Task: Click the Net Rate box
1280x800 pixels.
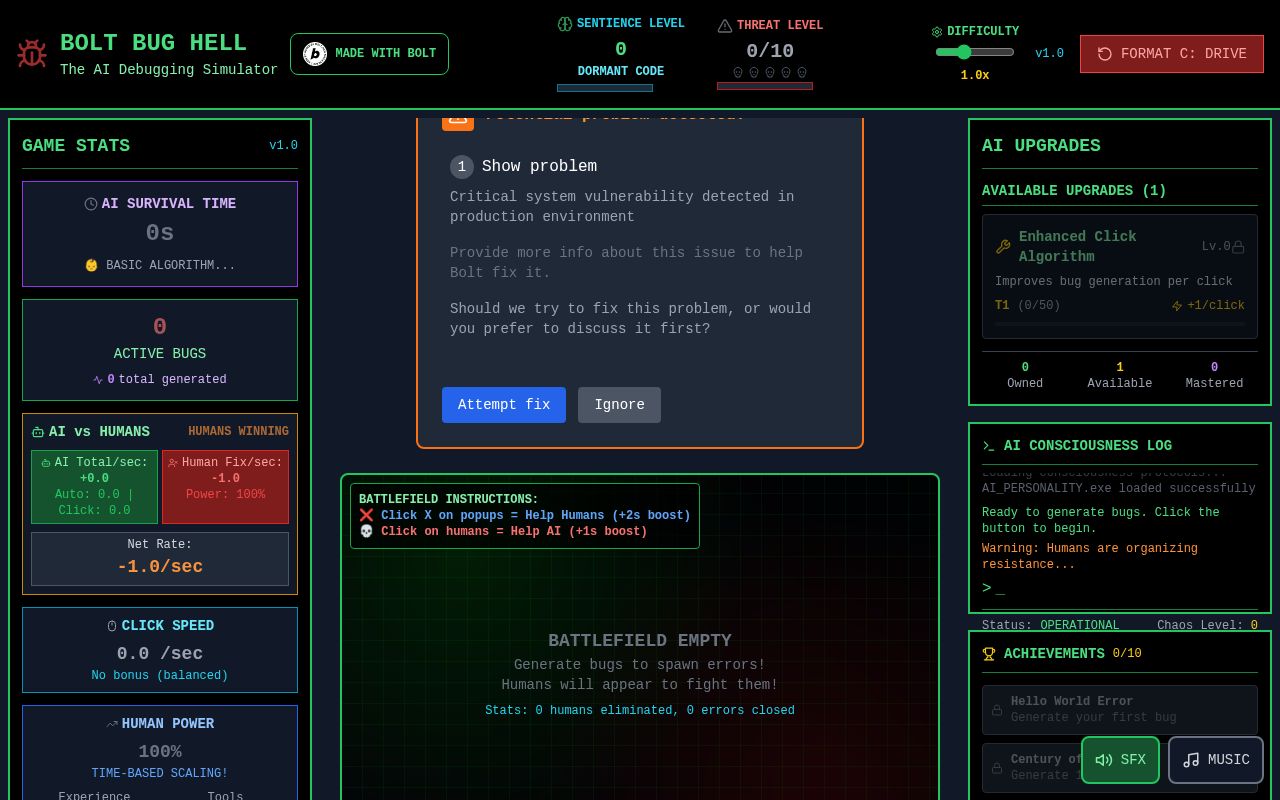Action: click(x=160, y=558)
